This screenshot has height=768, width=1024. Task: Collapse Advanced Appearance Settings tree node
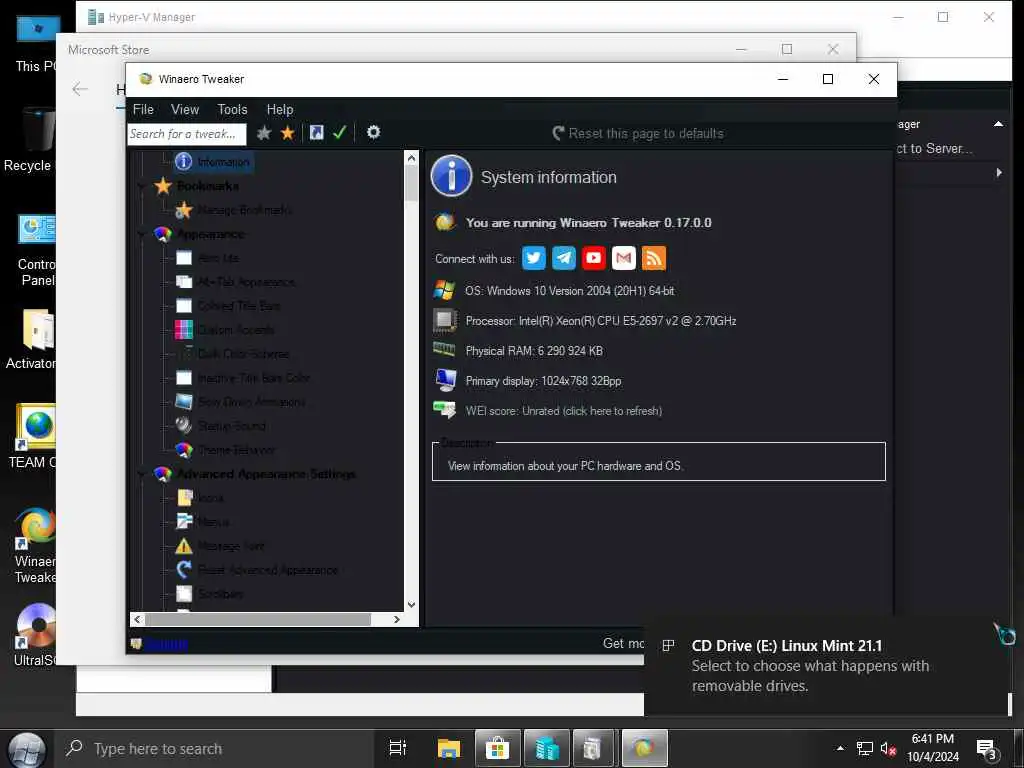tap(142, 474)
